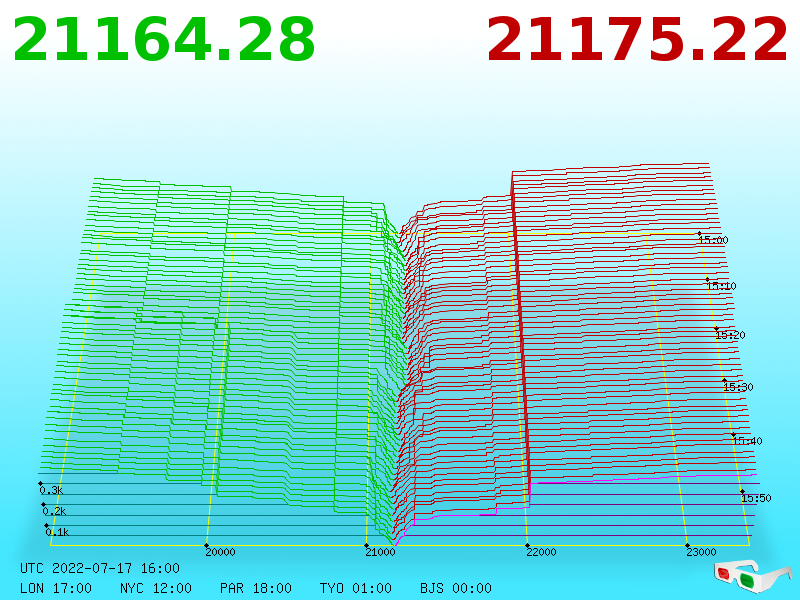This screenshot has height=600, width=800.
Task: Click the 15:50 time axis marker
Action: point(756,498)
